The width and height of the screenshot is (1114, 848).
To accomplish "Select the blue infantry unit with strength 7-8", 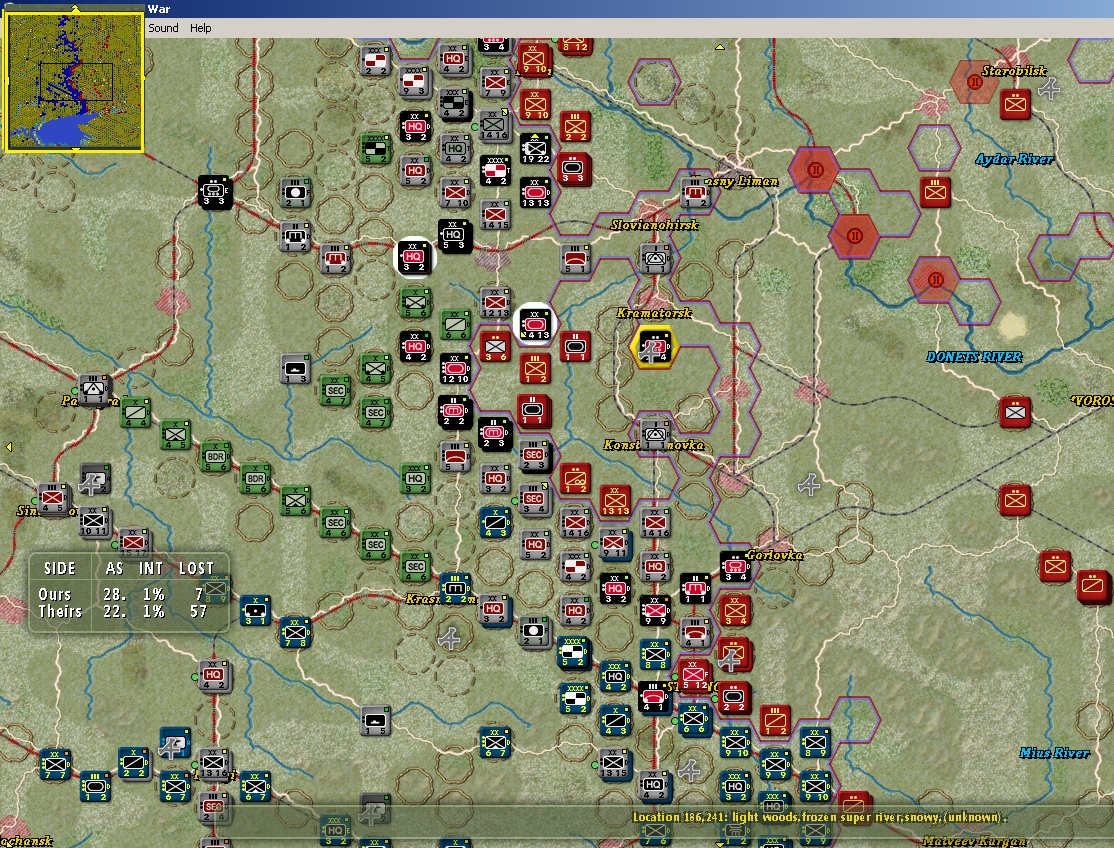I will click(x=295, y=633).
